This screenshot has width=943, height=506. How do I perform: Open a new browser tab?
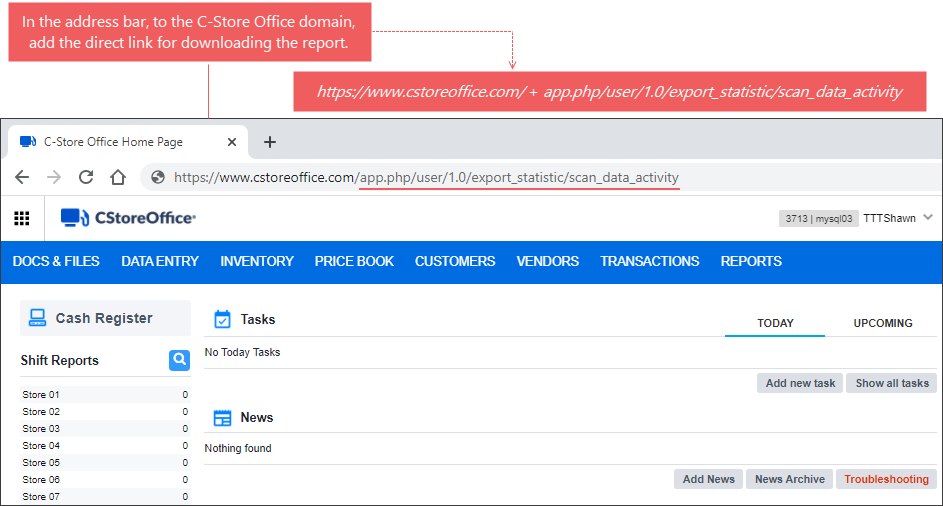point(269,142)
